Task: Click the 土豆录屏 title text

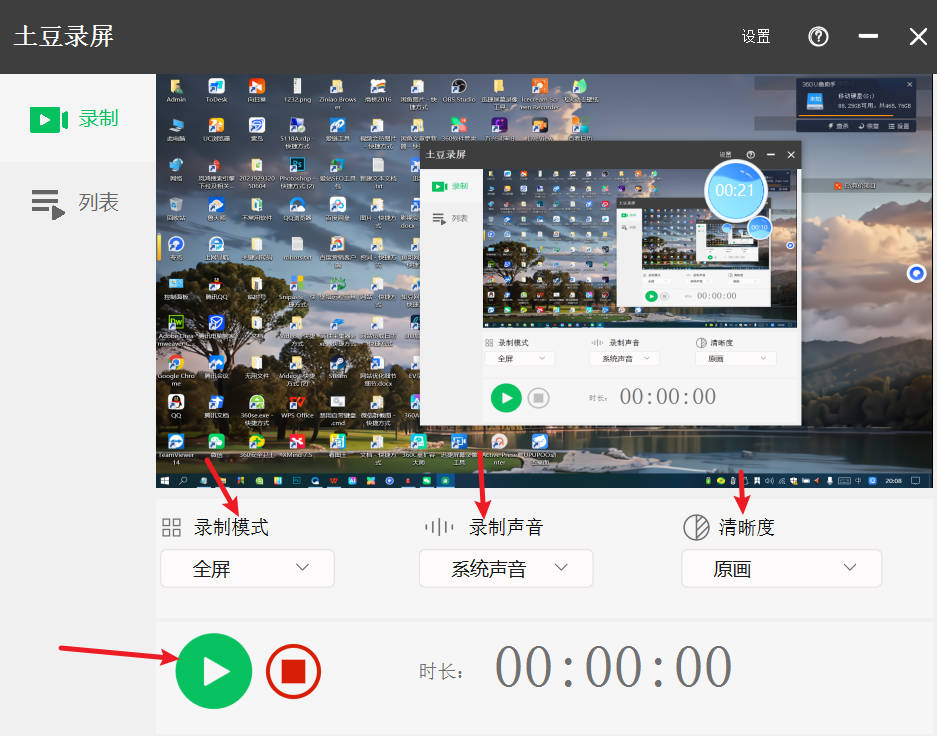Action: pyautogui.click(x=64, y=37)
